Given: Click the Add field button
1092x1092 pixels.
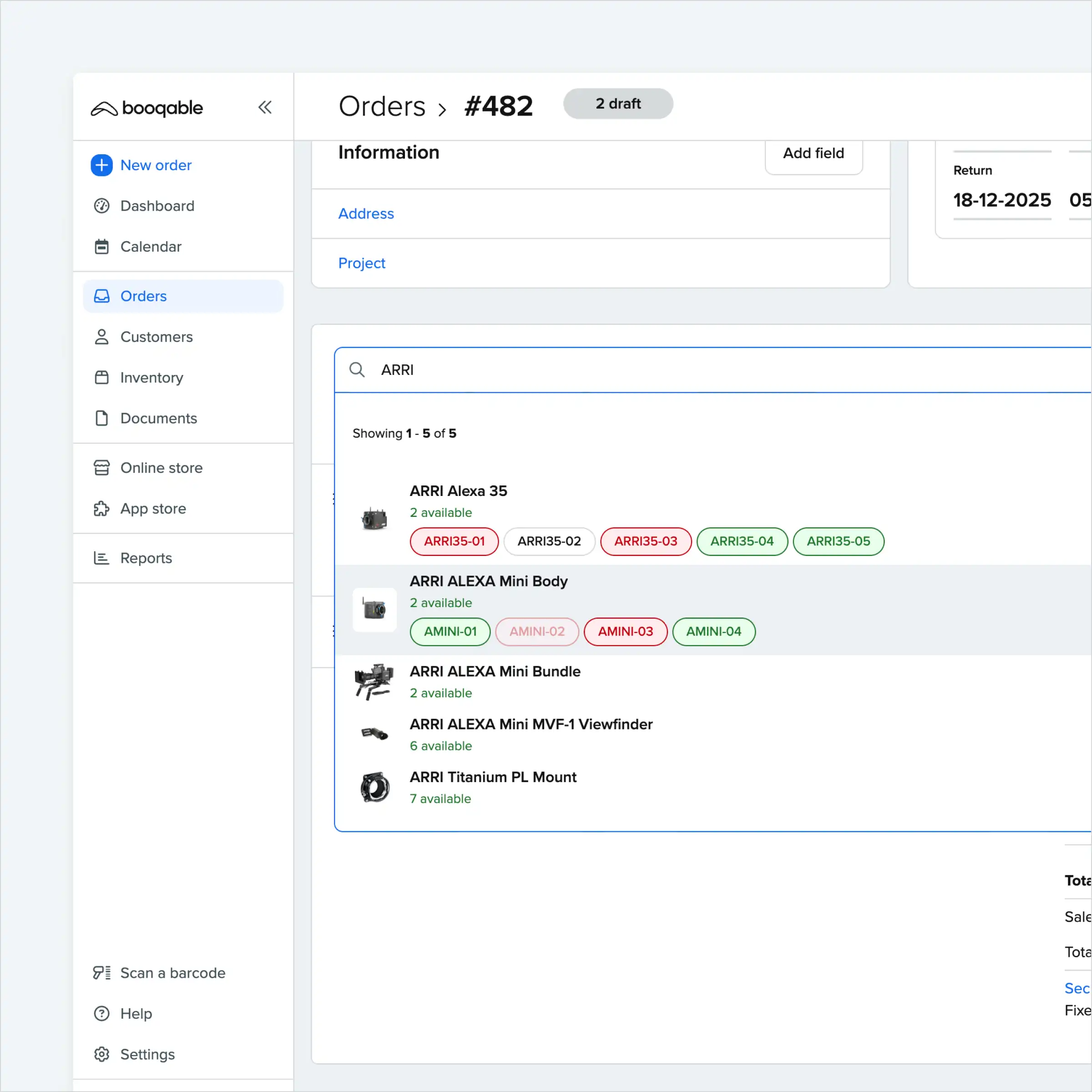Looking at the screenshot, I should (x=813, y=153).
